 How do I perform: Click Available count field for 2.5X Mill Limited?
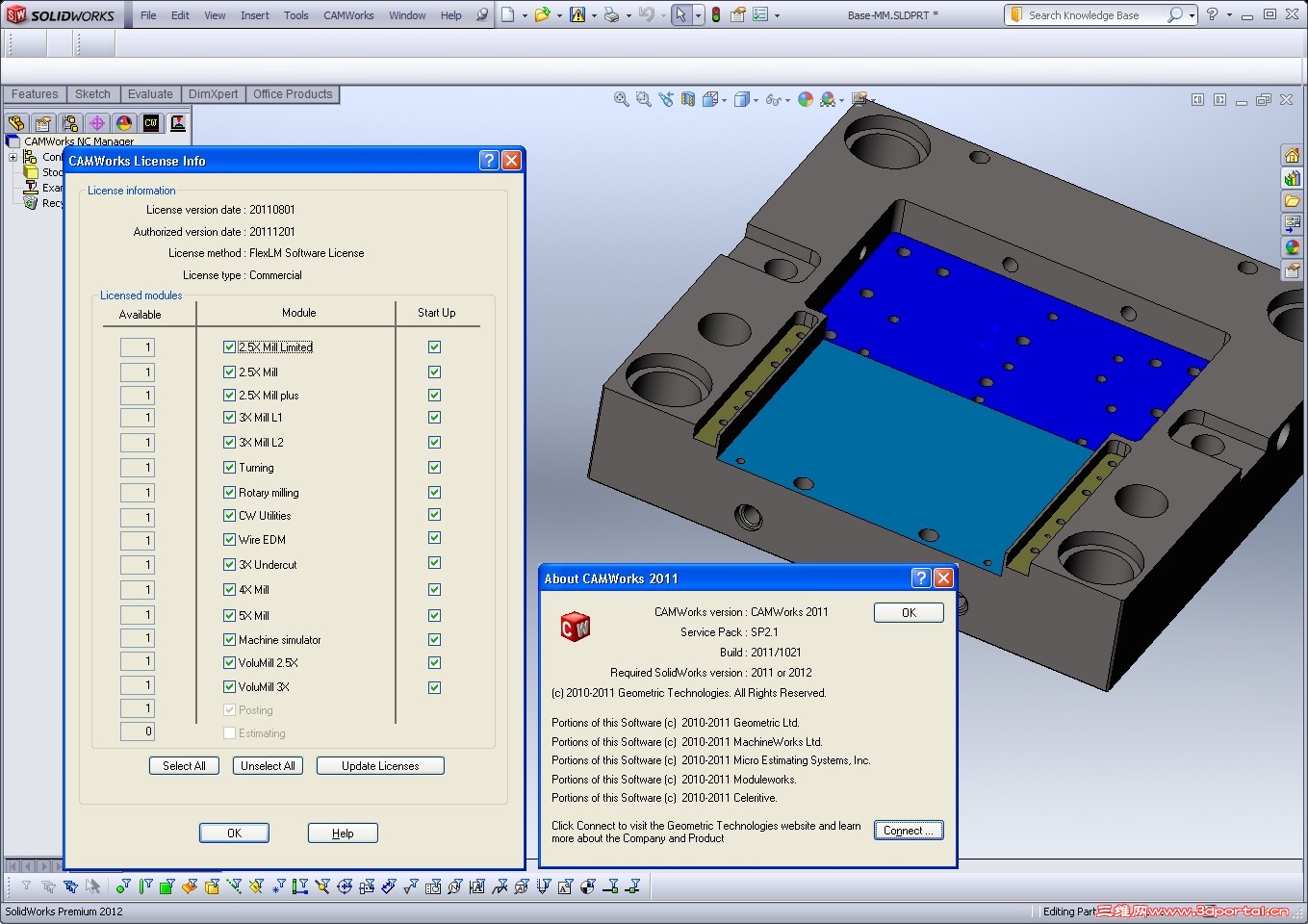(x=137, y=347)
